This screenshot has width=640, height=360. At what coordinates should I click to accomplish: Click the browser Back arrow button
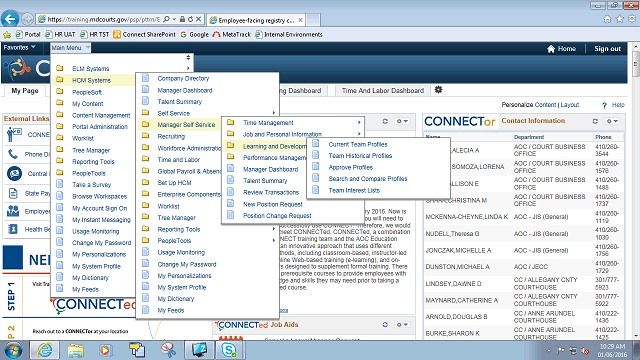pos(10,19)
